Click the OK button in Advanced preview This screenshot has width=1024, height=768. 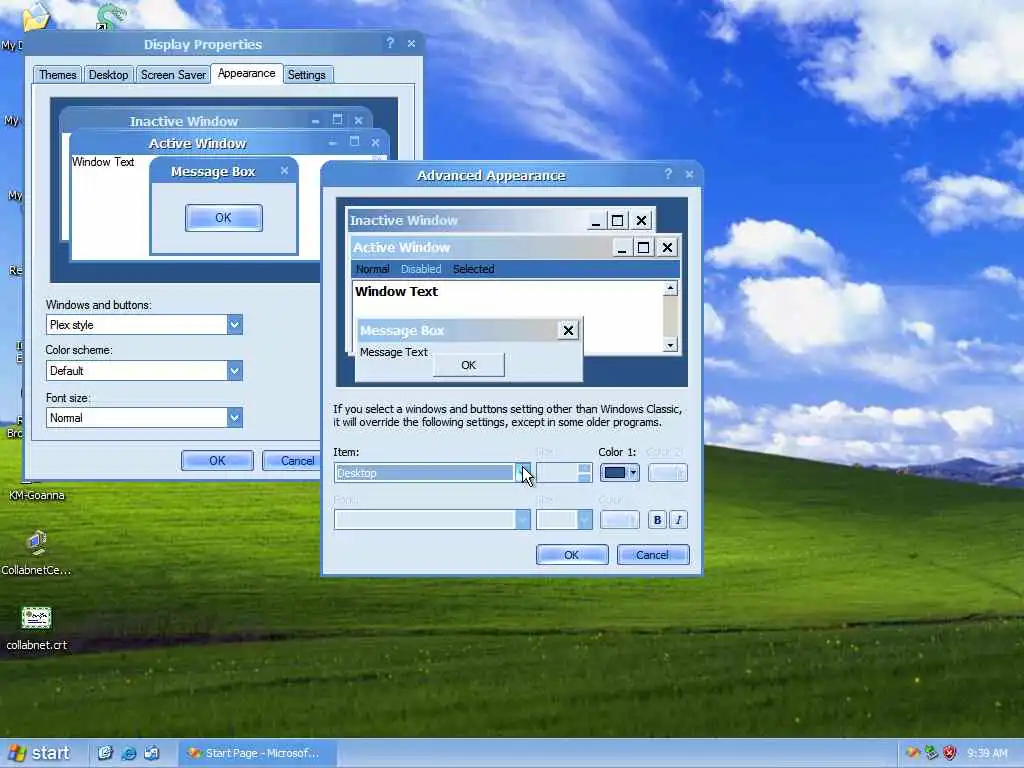tap(468, 365)
